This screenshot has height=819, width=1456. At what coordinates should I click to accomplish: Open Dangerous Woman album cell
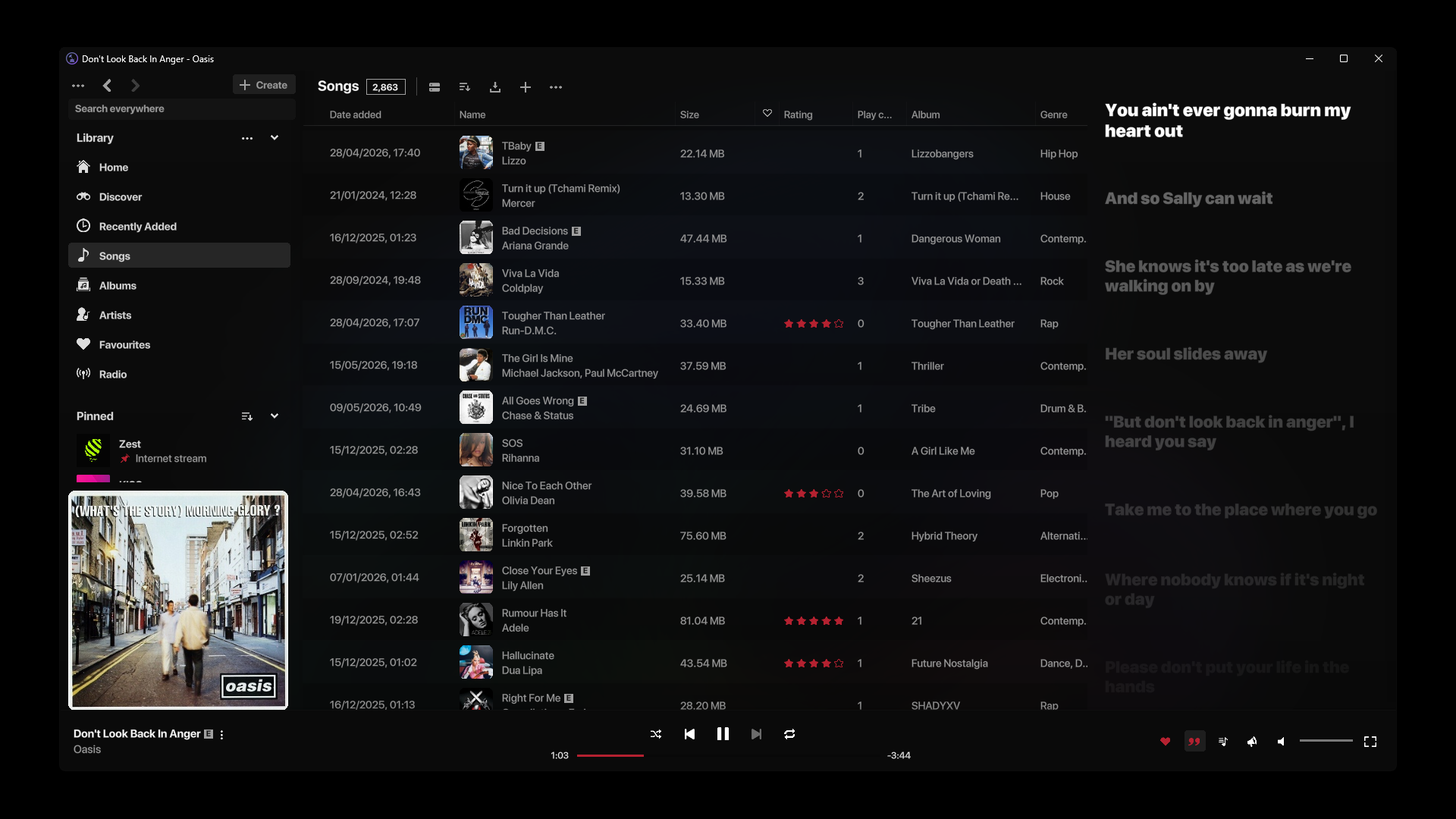955,239
